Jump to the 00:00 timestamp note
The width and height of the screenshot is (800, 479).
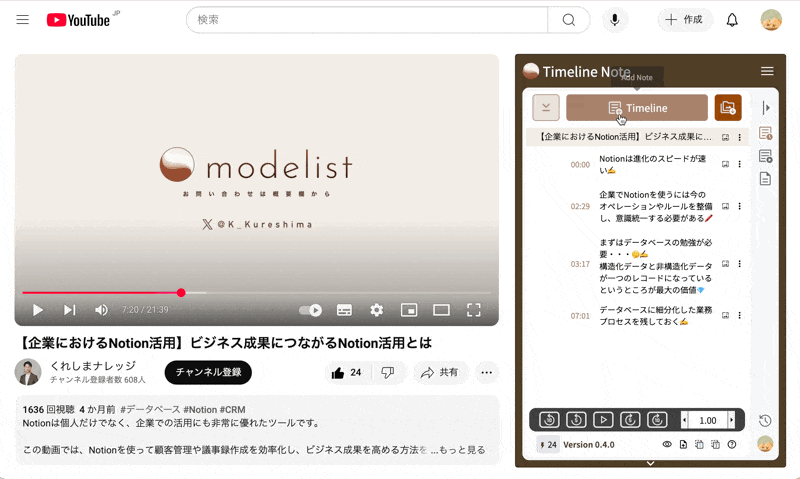click(580, 165)
